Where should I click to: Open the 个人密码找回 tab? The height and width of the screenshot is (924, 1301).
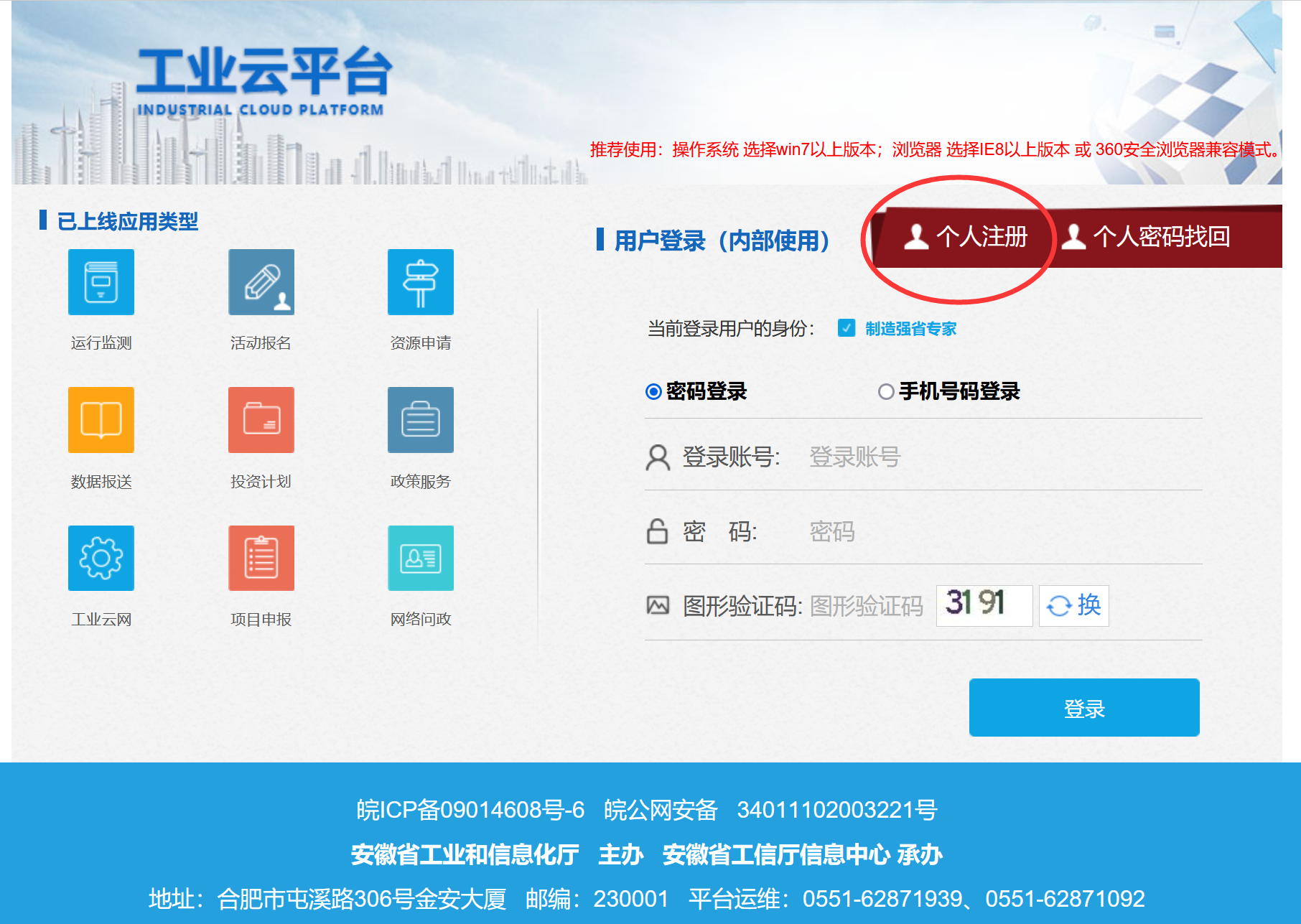(x=1147, y=237)
